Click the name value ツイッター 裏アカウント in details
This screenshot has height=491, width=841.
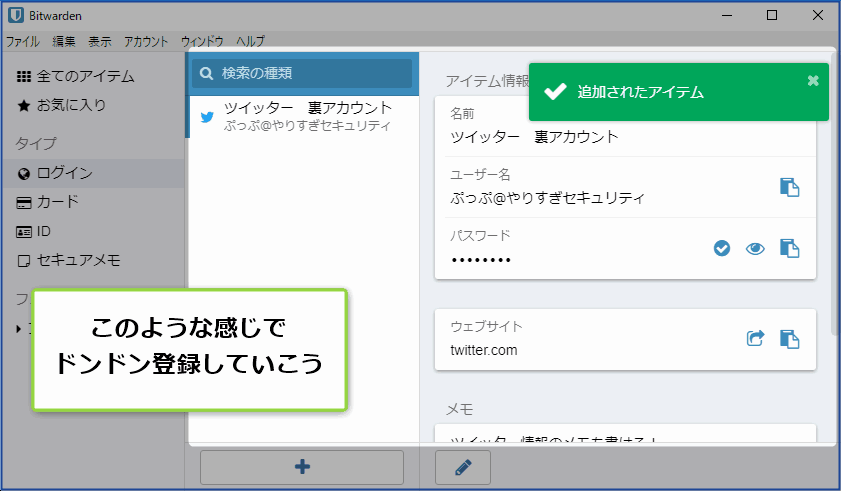[534, 137]
